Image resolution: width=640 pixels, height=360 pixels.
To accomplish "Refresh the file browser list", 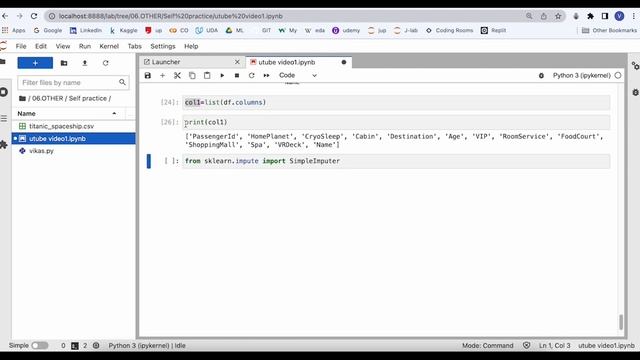I will point(106,63).
